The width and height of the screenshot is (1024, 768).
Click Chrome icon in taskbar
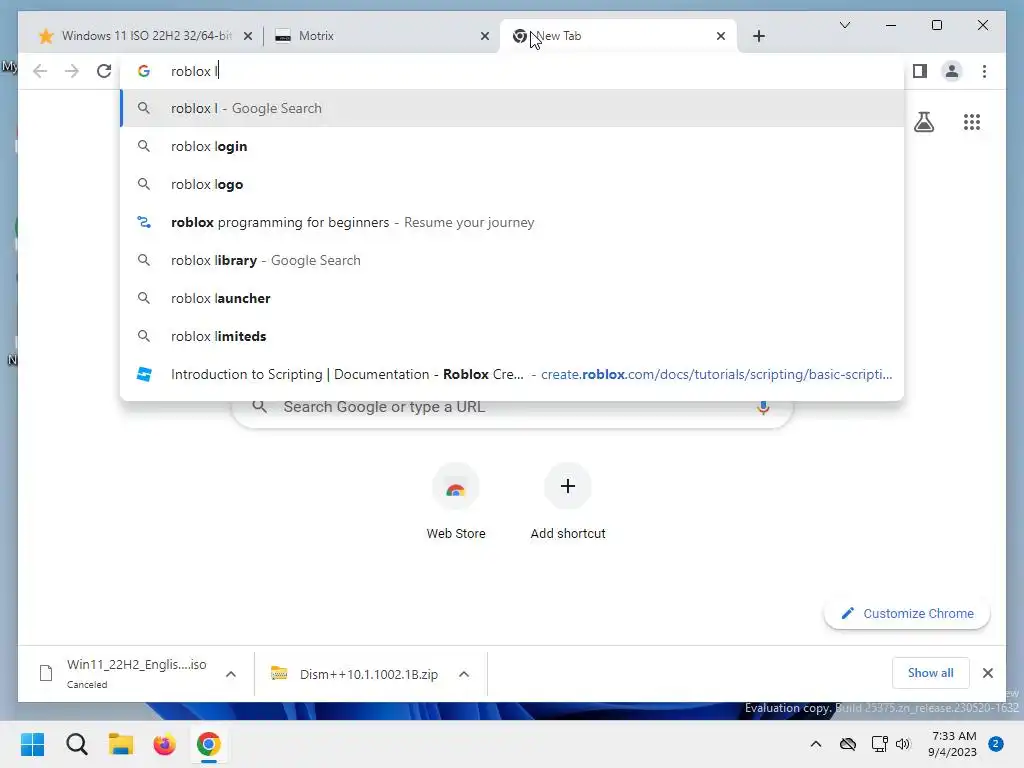(x=208, y=744)
